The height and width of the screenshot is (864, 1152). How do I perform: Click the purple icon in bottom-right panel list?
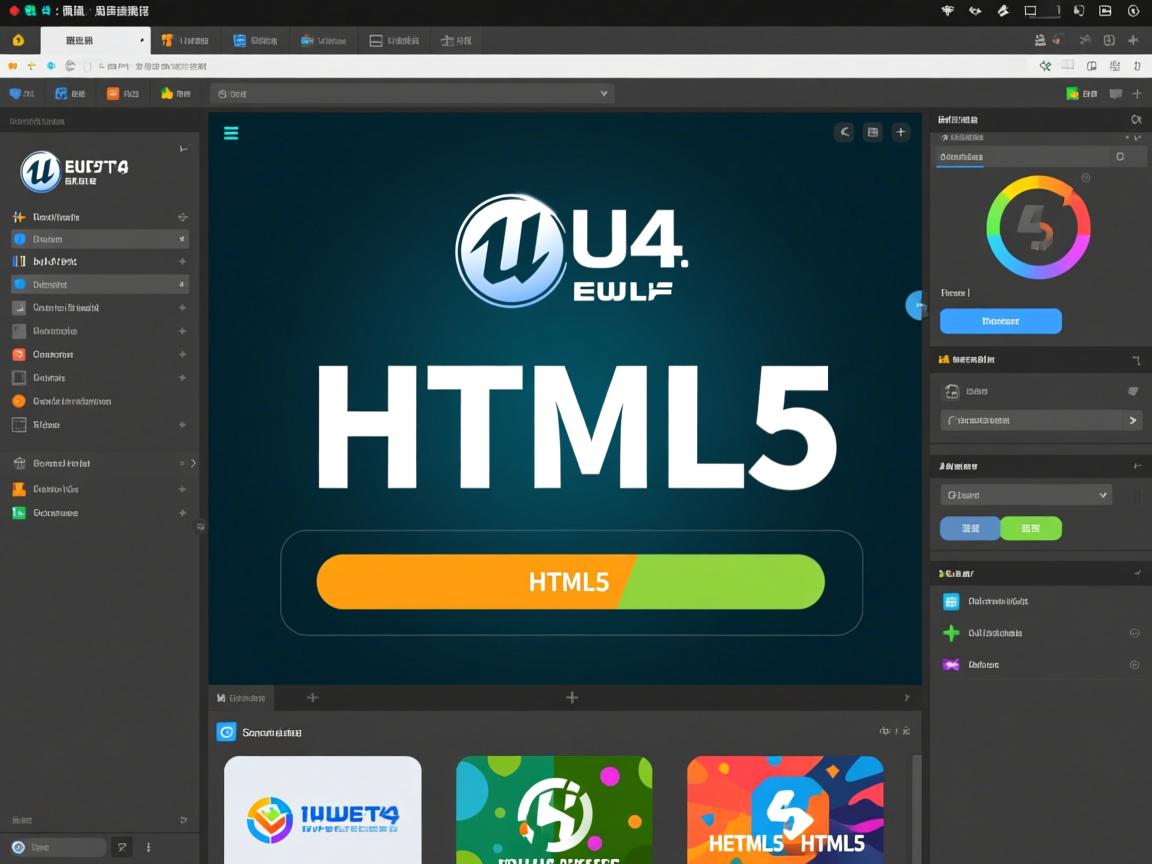coord(951,664)
